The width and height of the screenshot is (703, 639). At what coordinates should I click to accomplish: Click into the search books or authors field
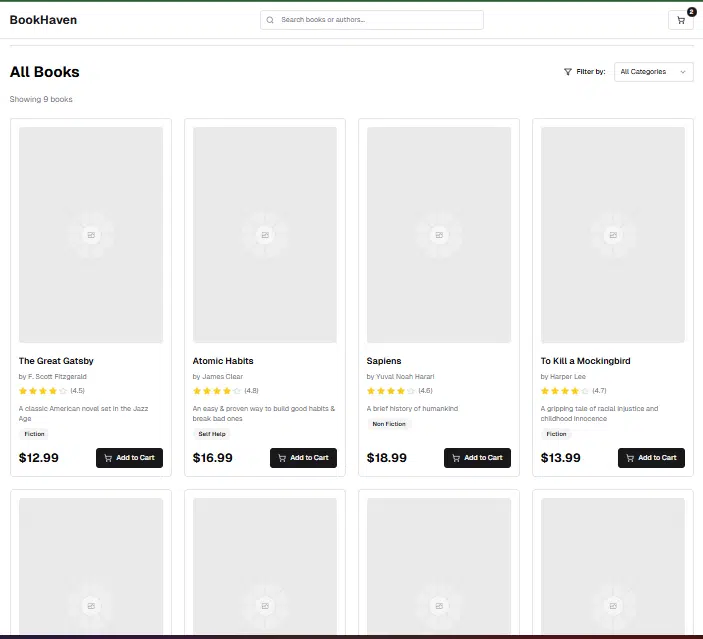[372, 20]
